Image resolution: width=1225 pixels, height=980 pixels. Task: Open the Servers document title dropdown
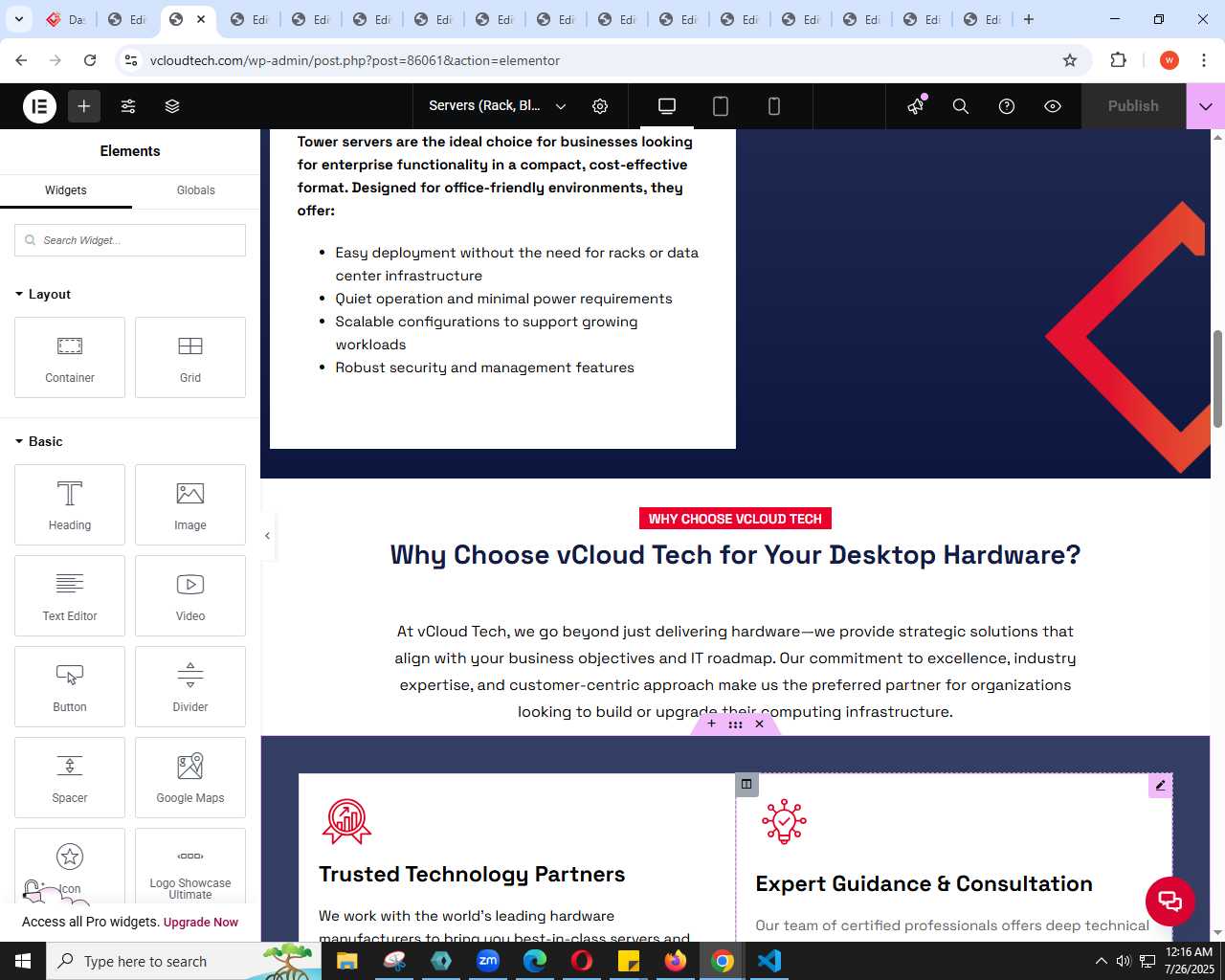(x=498, y=106)
